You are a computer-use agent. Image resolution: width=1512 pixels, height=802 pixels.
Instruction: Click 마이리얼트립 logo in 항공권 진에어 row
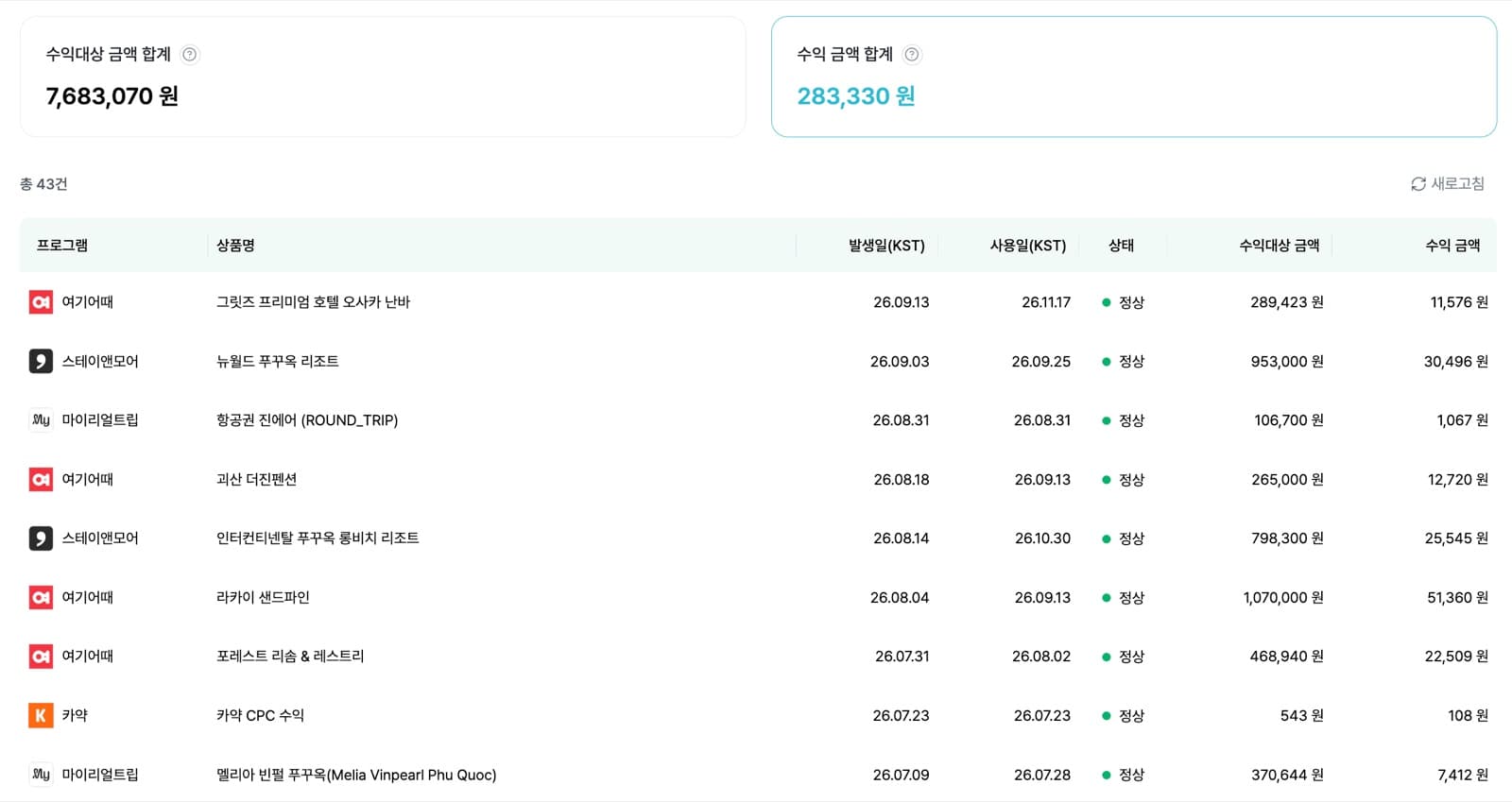[41, 420]
